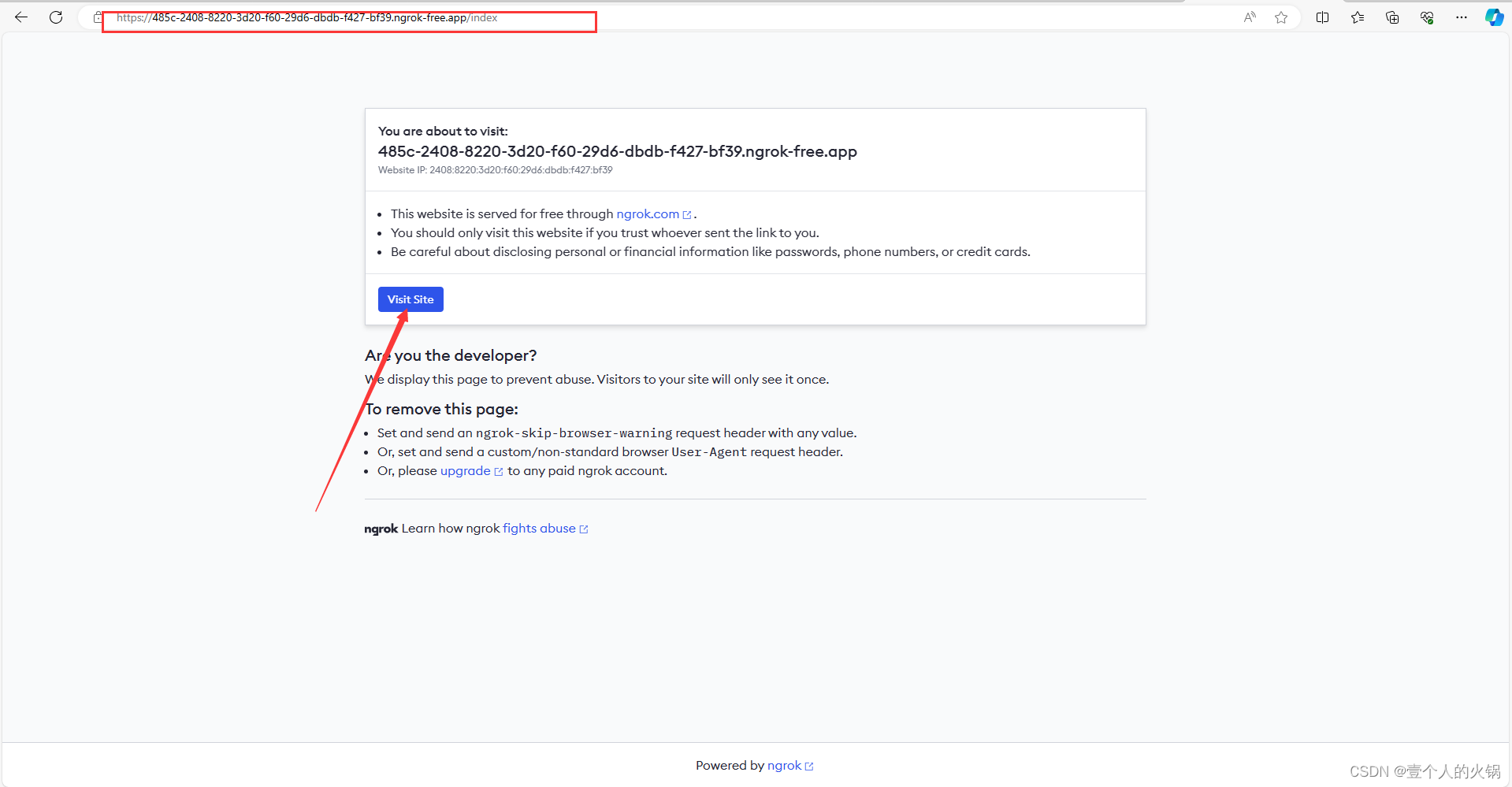Open the split screen icon
Image resolution: width=1512 pixels, height=787 pixels.
pyautogui.click(x=1323, y=17)
